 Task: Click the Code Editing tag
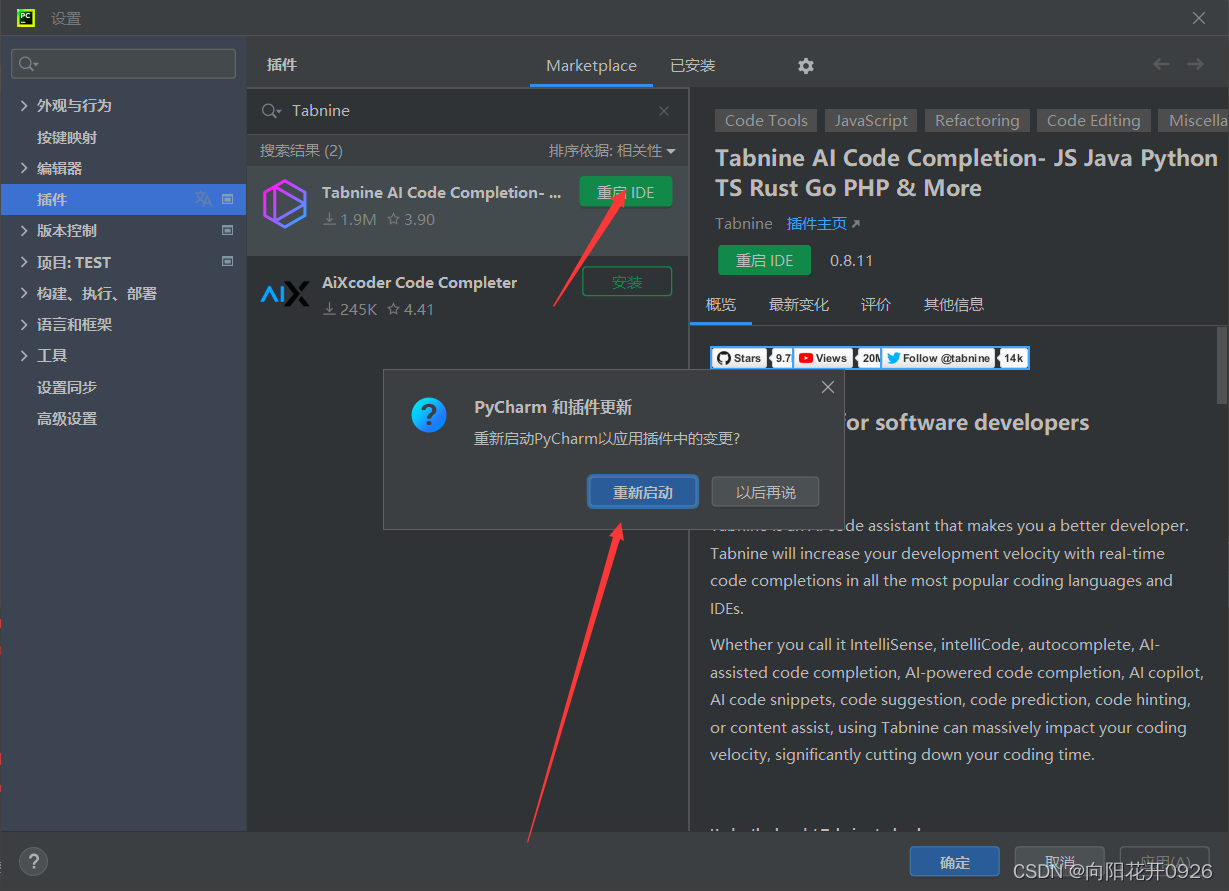tap(1093, 121)
